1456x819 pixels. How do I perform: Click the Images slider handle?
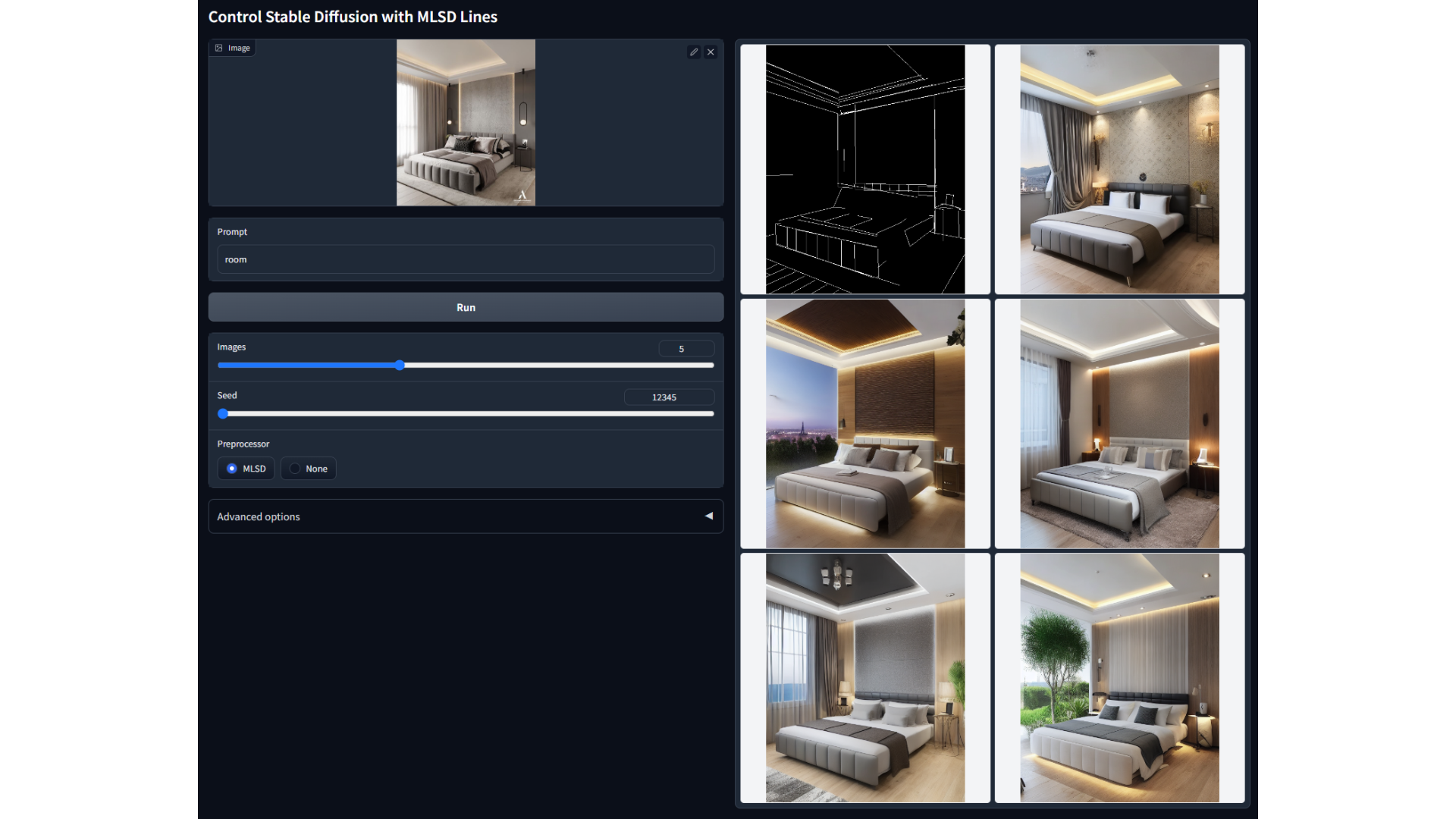tap(400, 366)
